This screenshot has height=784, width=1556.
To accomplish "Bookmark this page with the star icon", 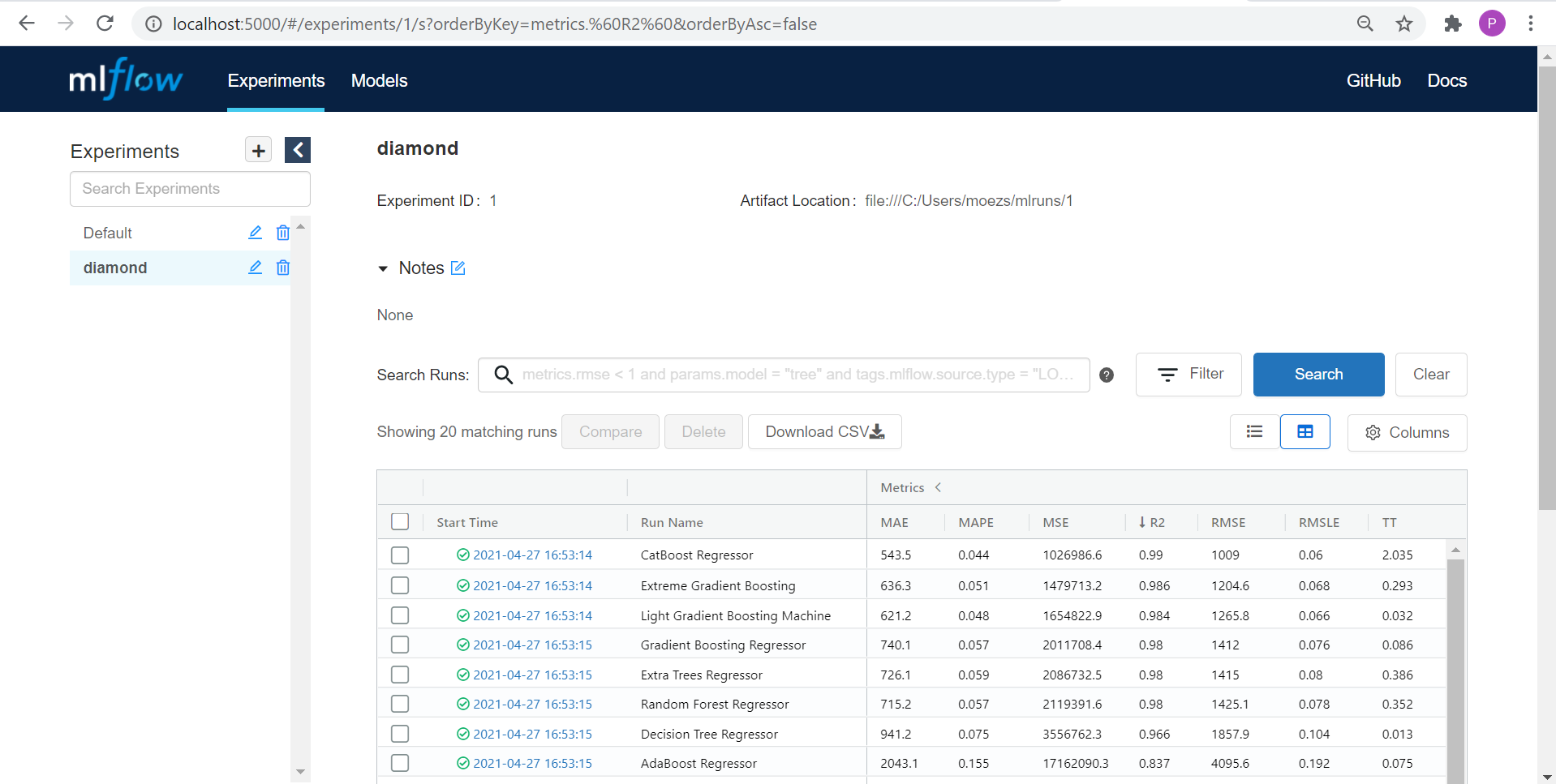I will (1404, 24).
